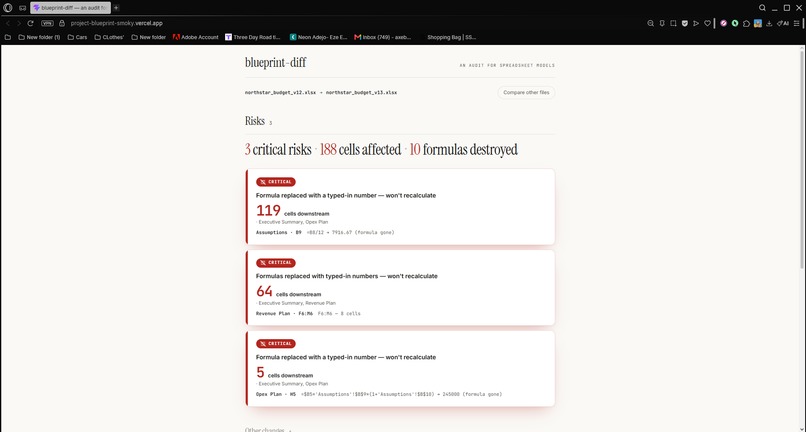
Task: Open the workspaces icon beside the tab
Action: tap(23, 8)
